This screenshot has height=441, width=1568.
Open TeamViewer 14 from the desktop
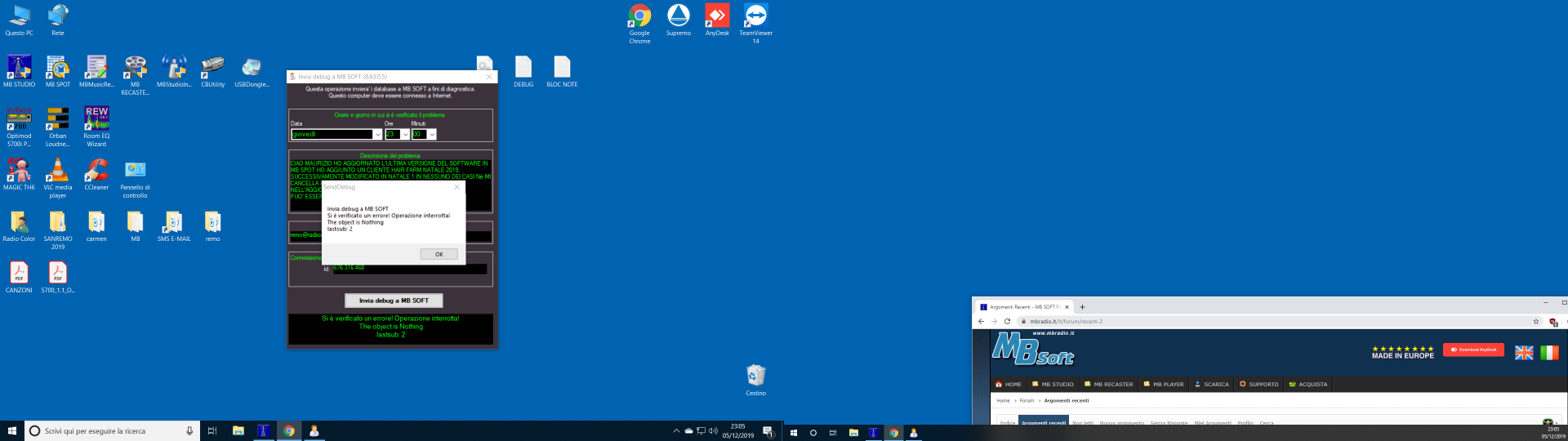755,18
